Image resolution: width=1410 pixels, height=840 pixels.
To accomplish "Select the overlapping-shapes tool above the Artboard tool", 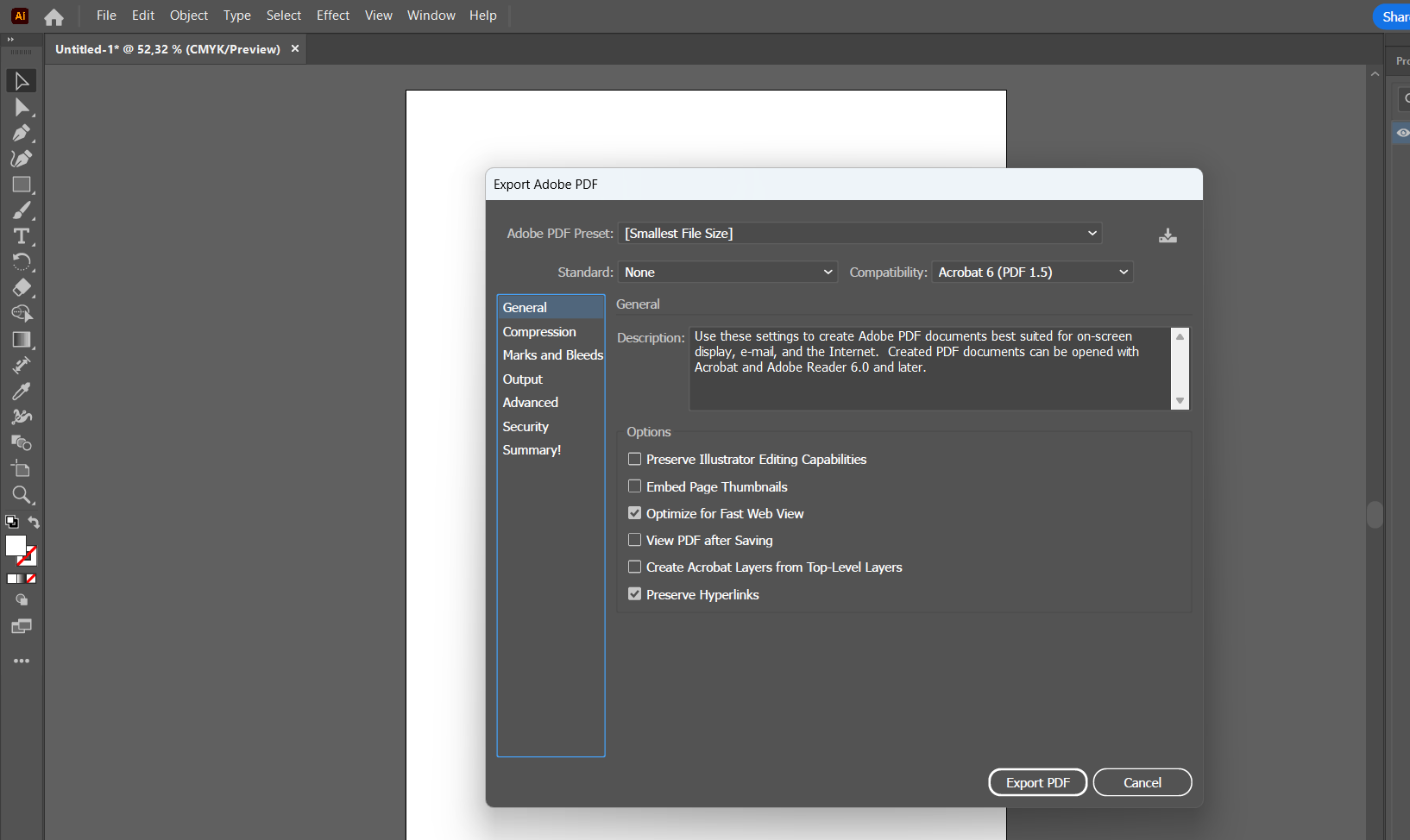I will (22, 443).
